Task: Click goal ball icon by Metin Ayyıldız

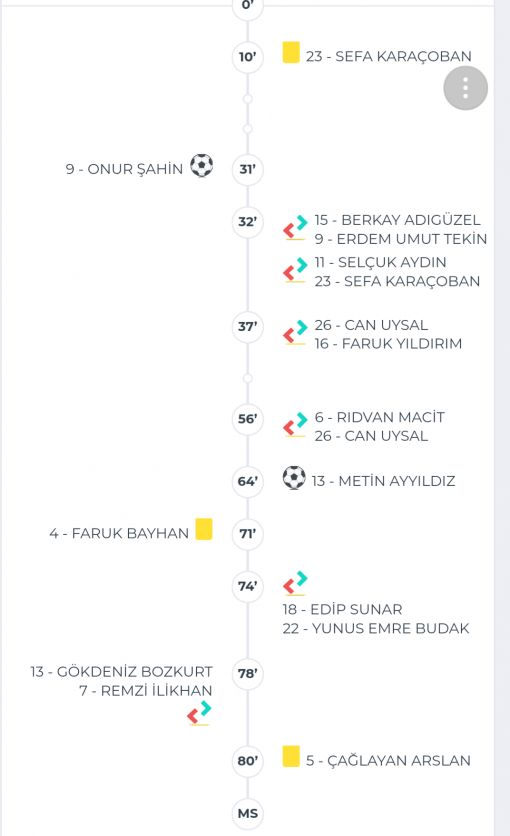Action: 294,477
